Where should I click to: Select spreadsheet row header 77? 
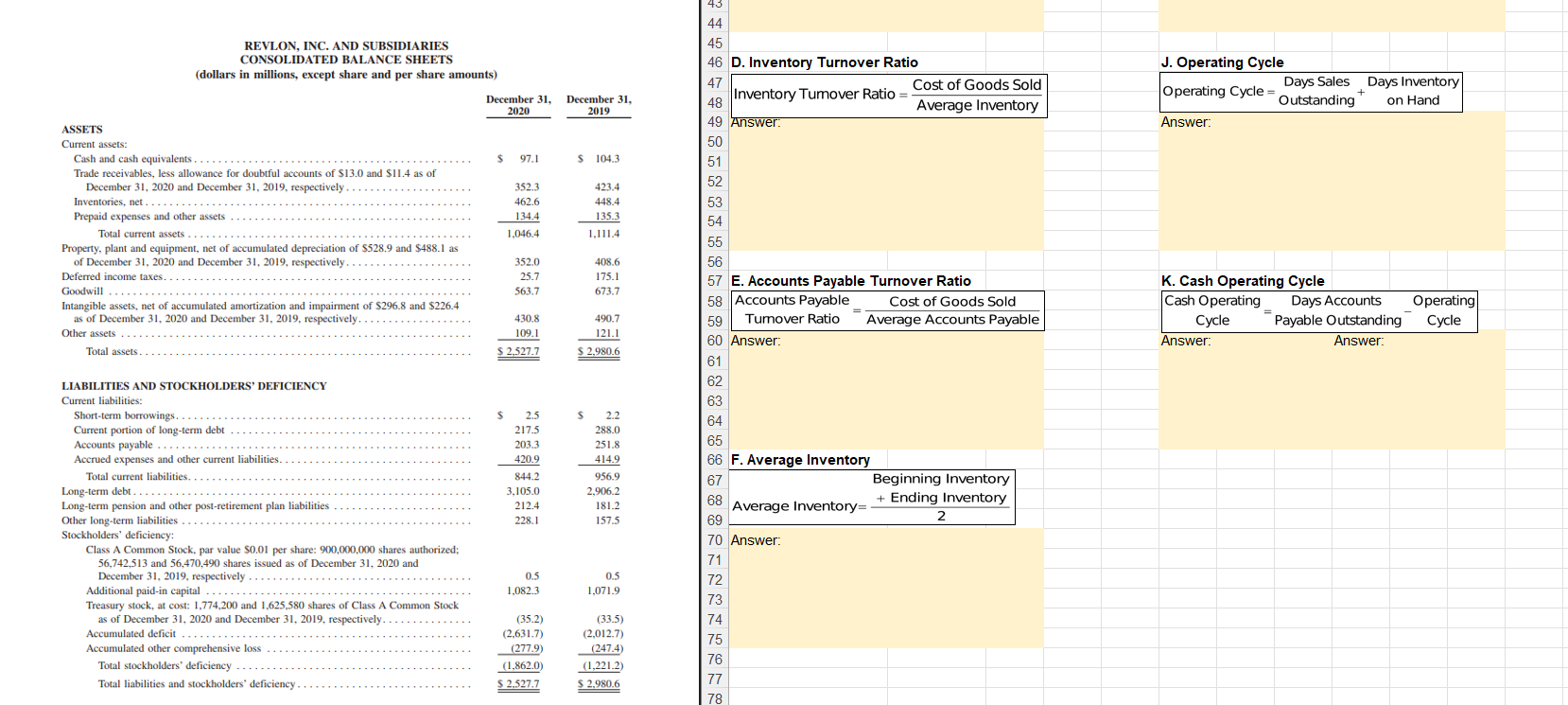[714, 679]
